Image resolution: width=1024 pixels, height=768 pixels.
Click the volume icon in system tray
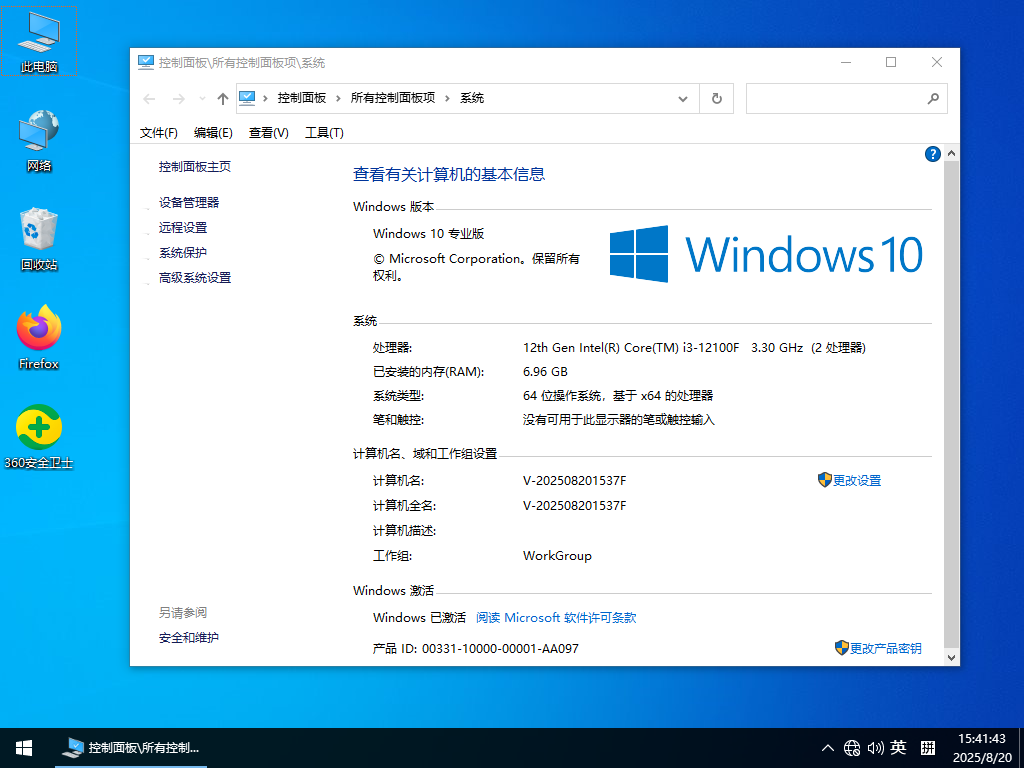click(x=876, y=747)
